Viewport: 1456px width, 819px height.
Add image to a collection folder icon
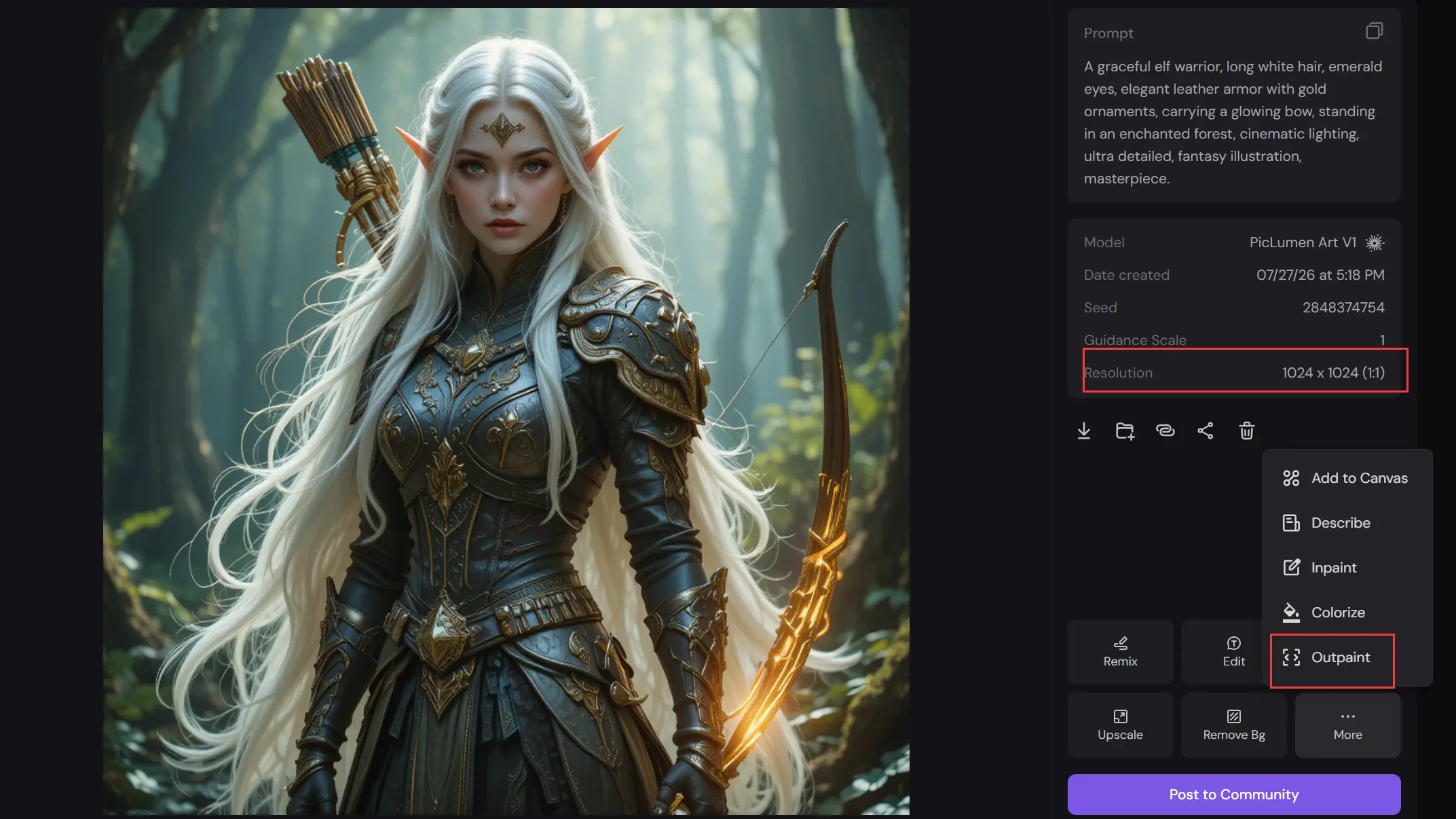pos(1125,431)
